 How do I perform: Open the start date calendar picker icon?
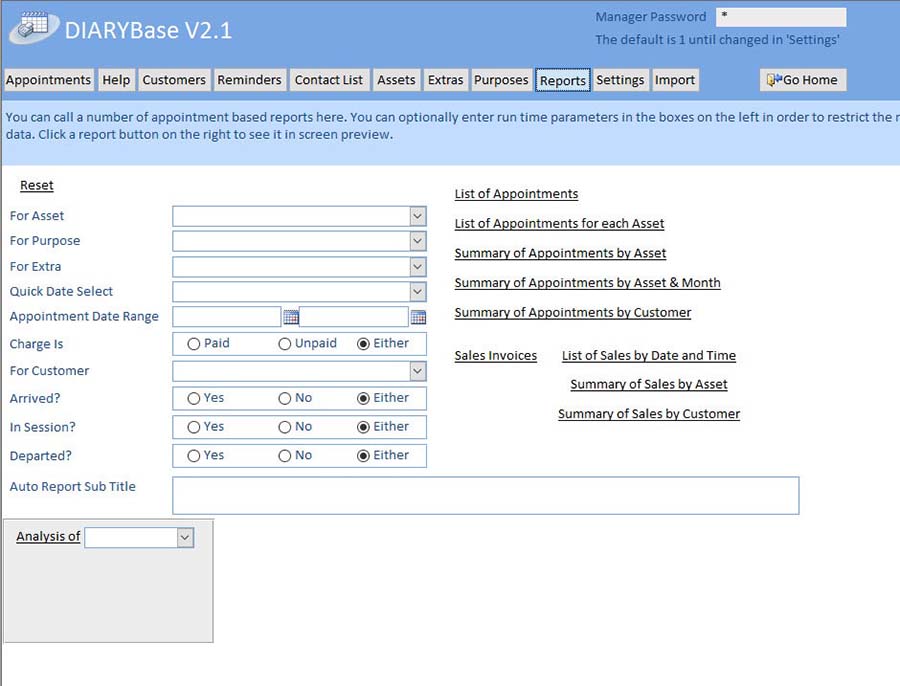pos(291,317)
